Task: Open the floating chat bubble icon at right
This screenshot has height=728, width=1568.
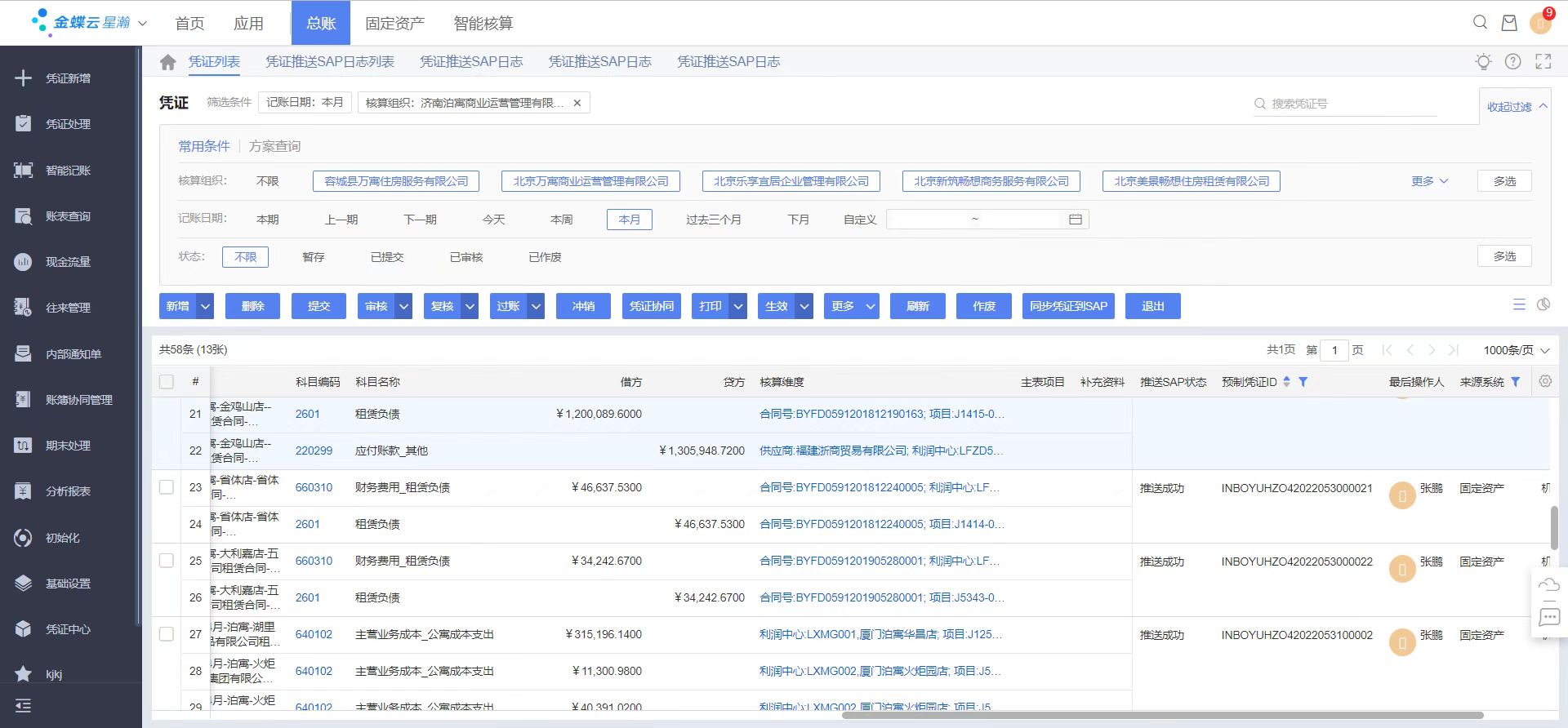Action: [1549, 617]
